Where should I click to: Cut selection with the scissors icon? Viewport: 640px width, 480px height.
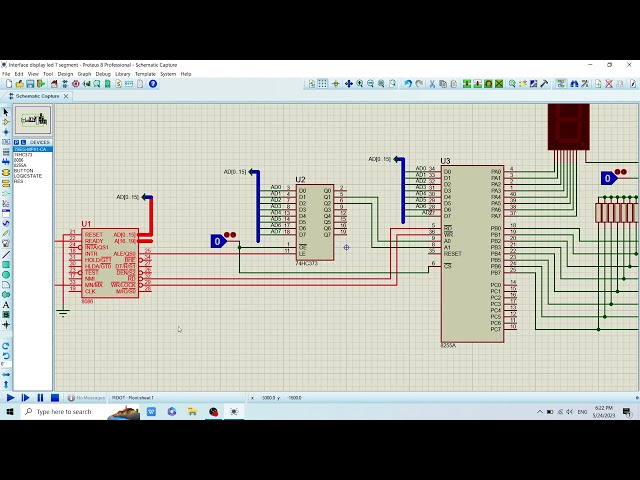(432, 84)
